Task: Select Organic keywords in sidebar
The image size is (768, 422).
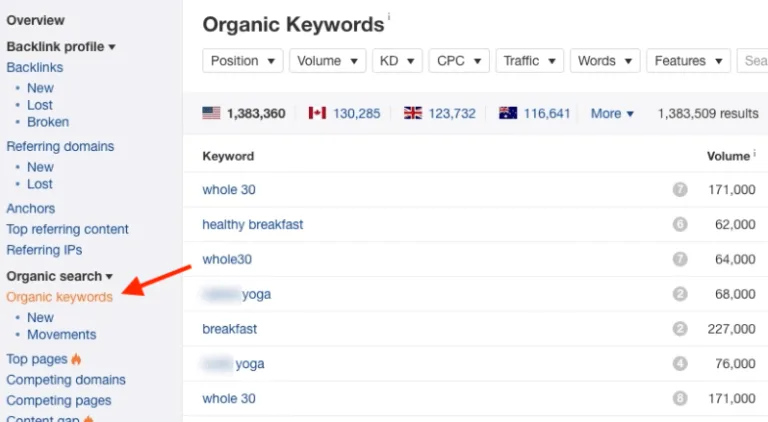Action: (59, 297)
